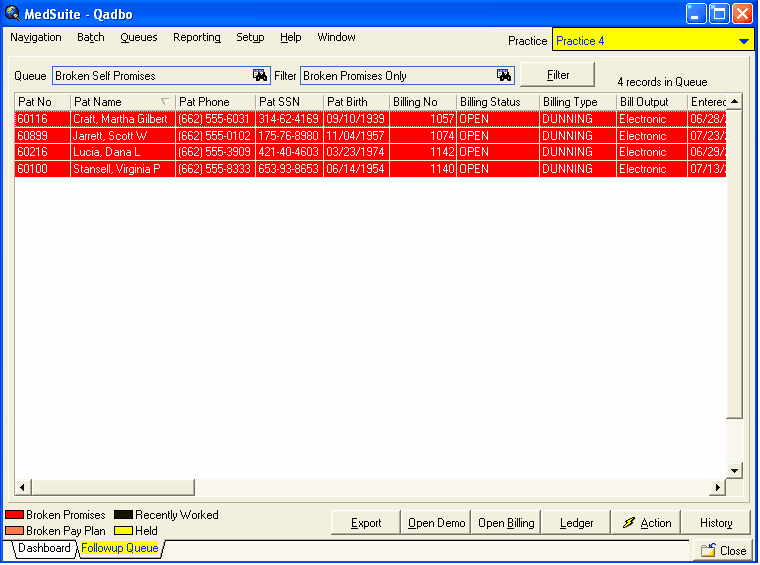Click the Recently Worked black swatch

point(123,515)
